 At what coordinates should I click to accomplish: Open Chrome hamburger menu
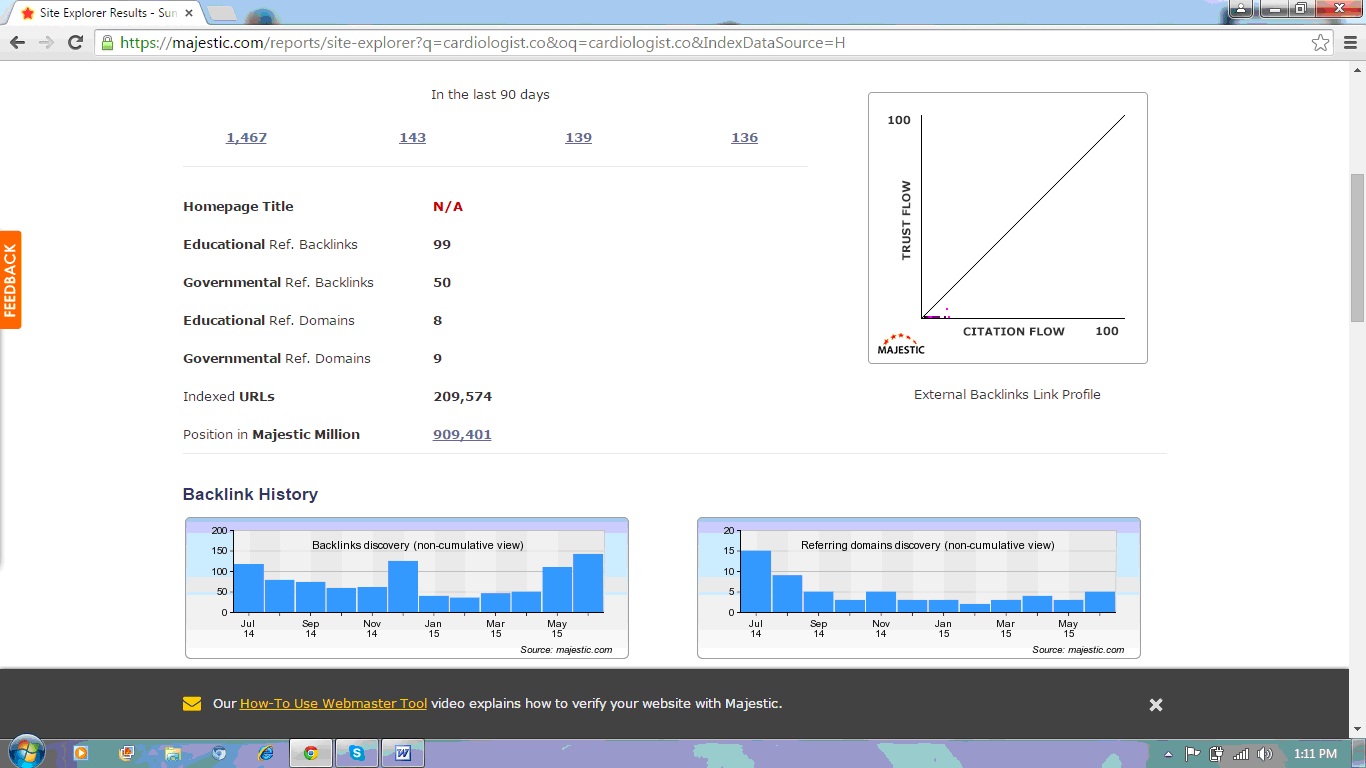click(1349, 43)
